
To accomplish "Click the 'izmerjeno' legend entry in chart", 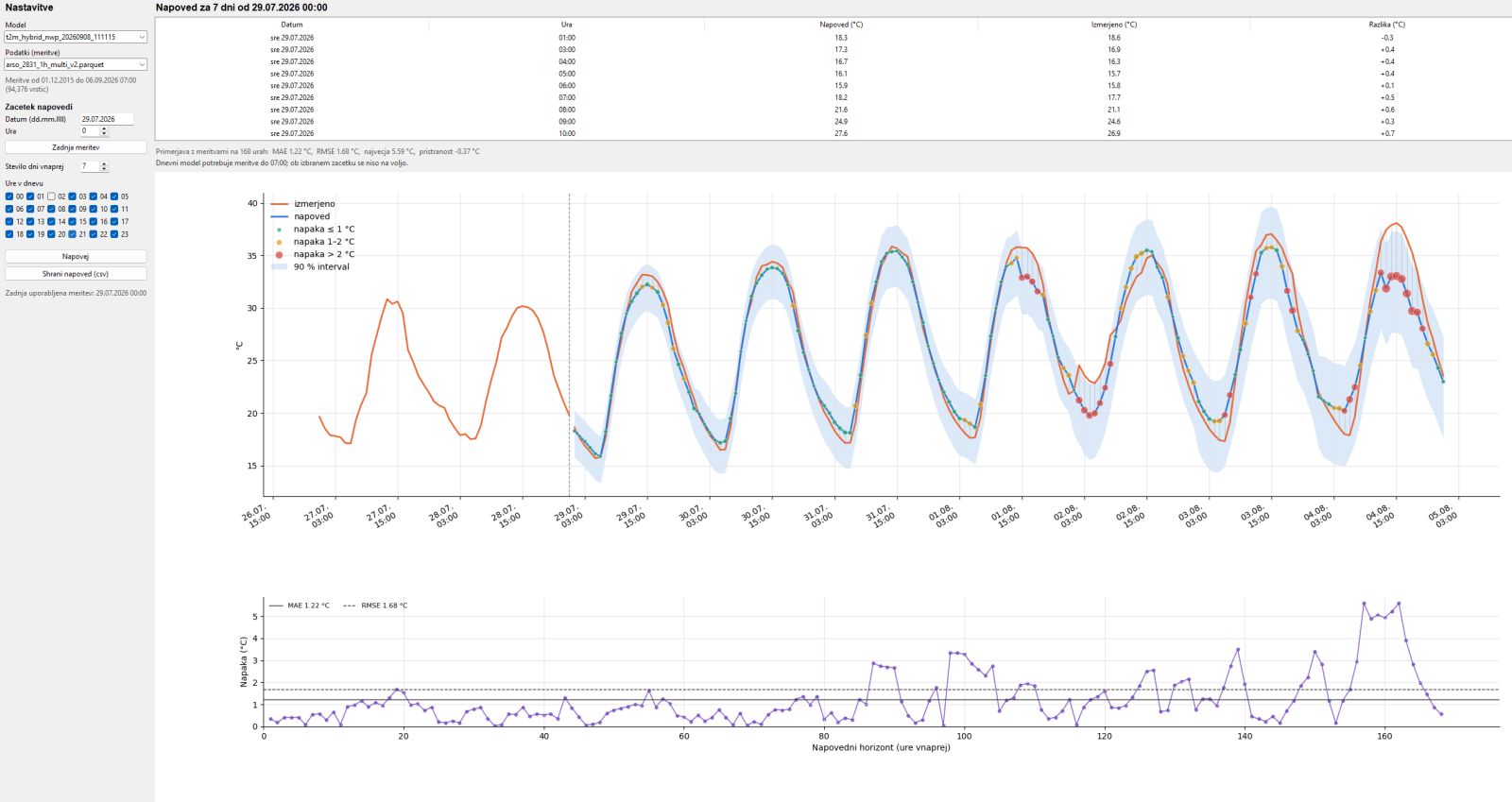I will [303, 204].
